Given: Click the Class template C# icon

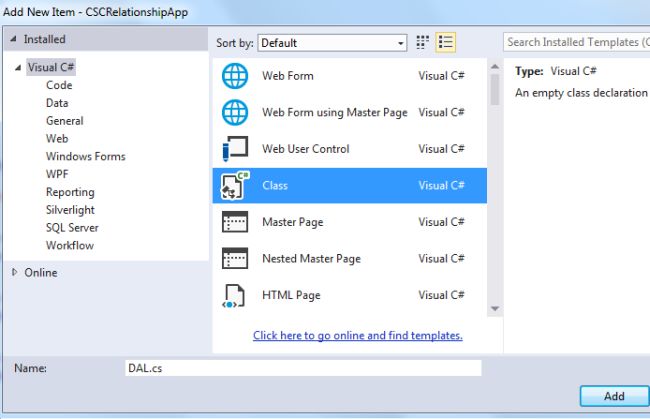Looking at the screenshot, I should tap(235, 185).
